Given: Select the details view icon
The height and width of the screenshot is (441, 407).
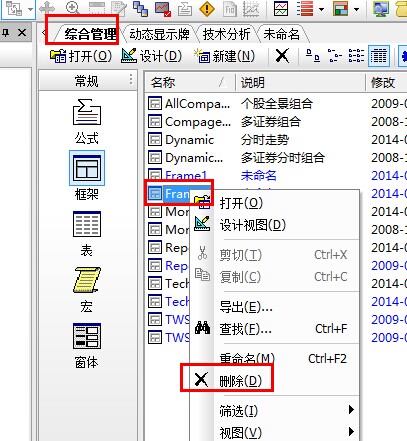Looking at the screenshot, I should (x=379, y=56).
